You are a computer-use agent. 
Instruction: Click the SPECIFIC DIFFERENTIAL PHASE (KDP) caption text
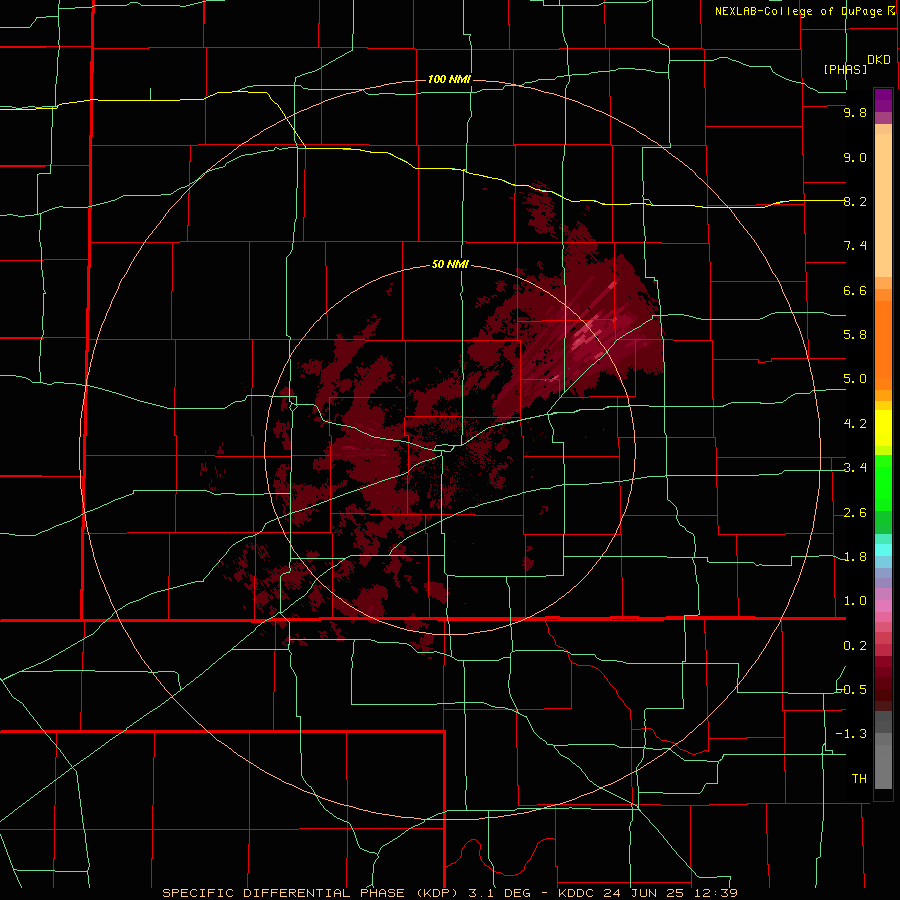tap(309, 893)
